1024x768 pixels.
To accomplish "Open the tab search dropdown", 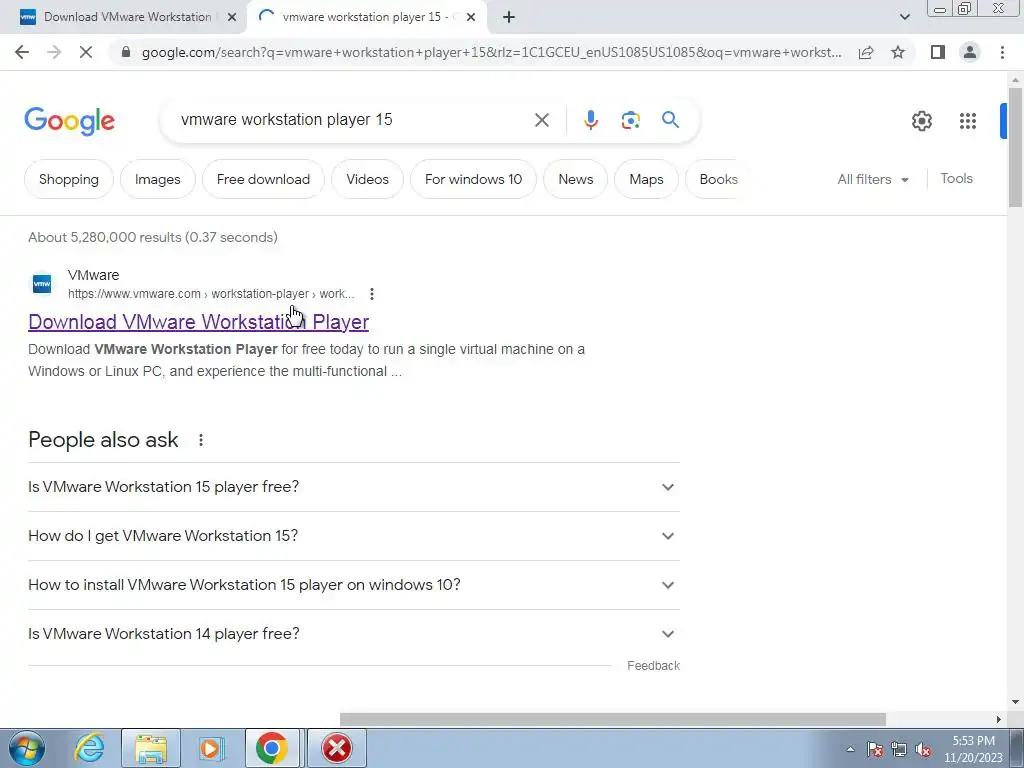I will [x=904, y=17].
